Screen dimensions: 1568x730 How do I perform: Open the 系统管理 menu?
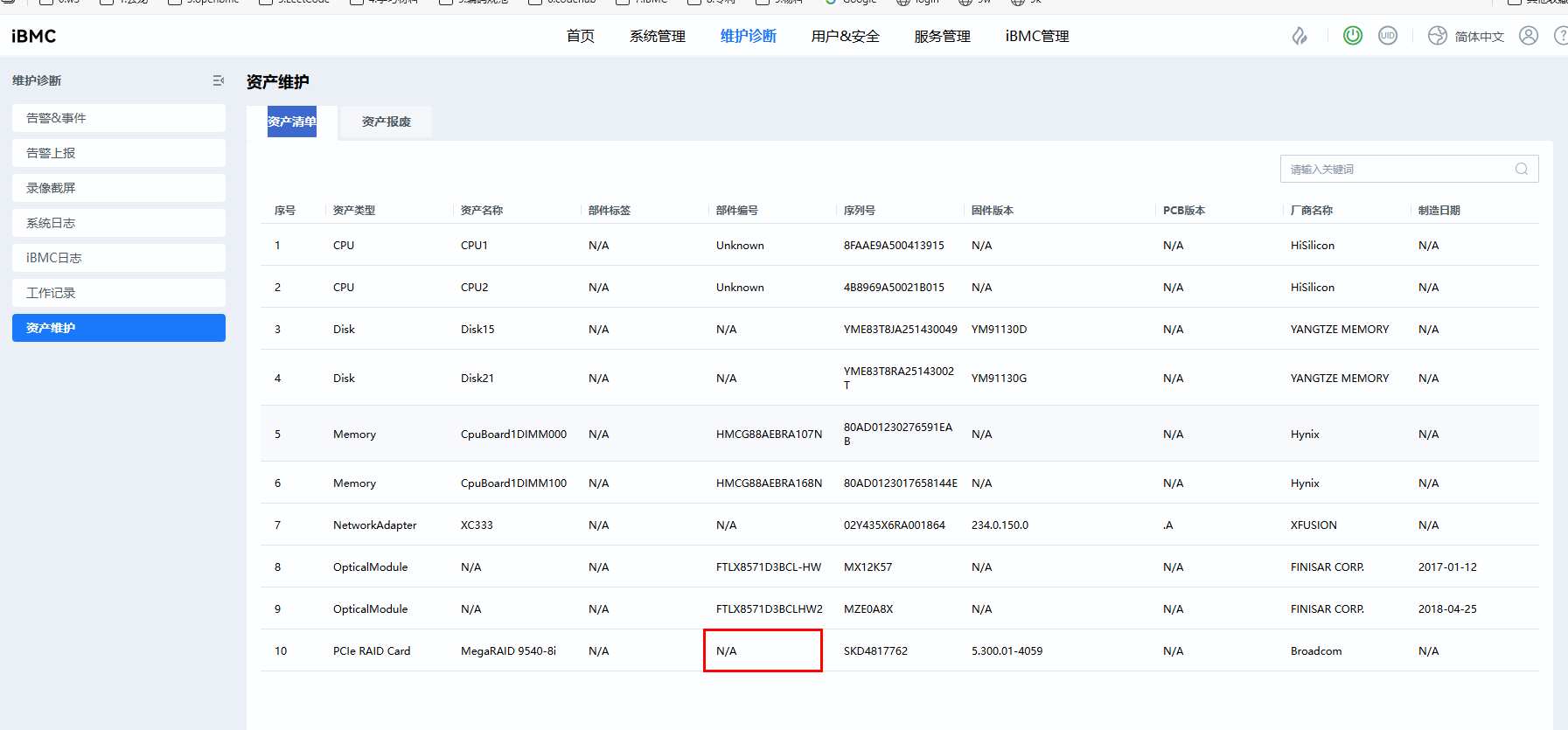tap(657, 36)
